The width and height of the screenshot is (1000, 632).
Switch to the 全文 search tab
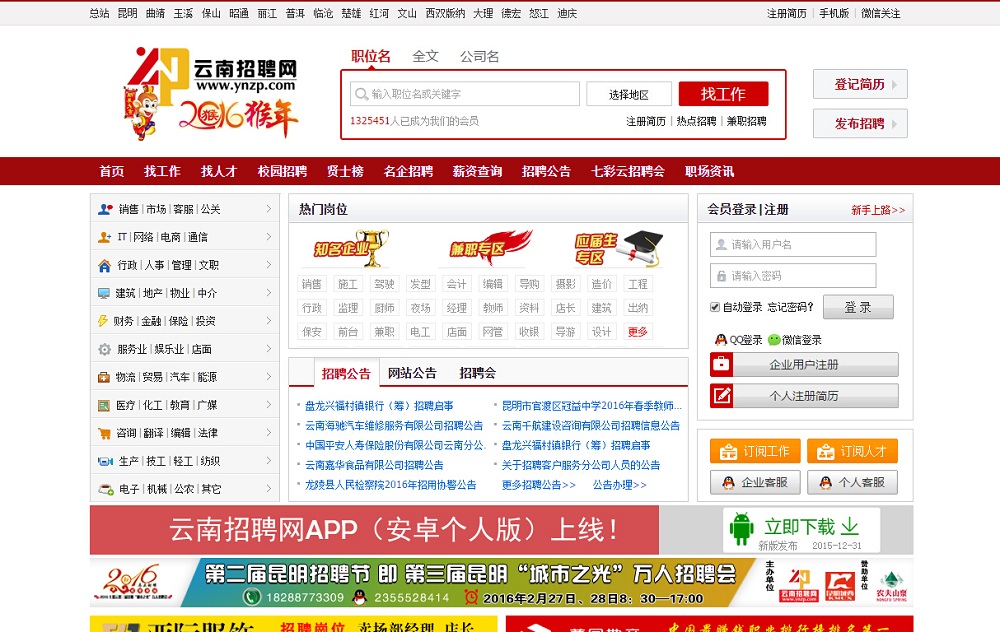point(425,56)
